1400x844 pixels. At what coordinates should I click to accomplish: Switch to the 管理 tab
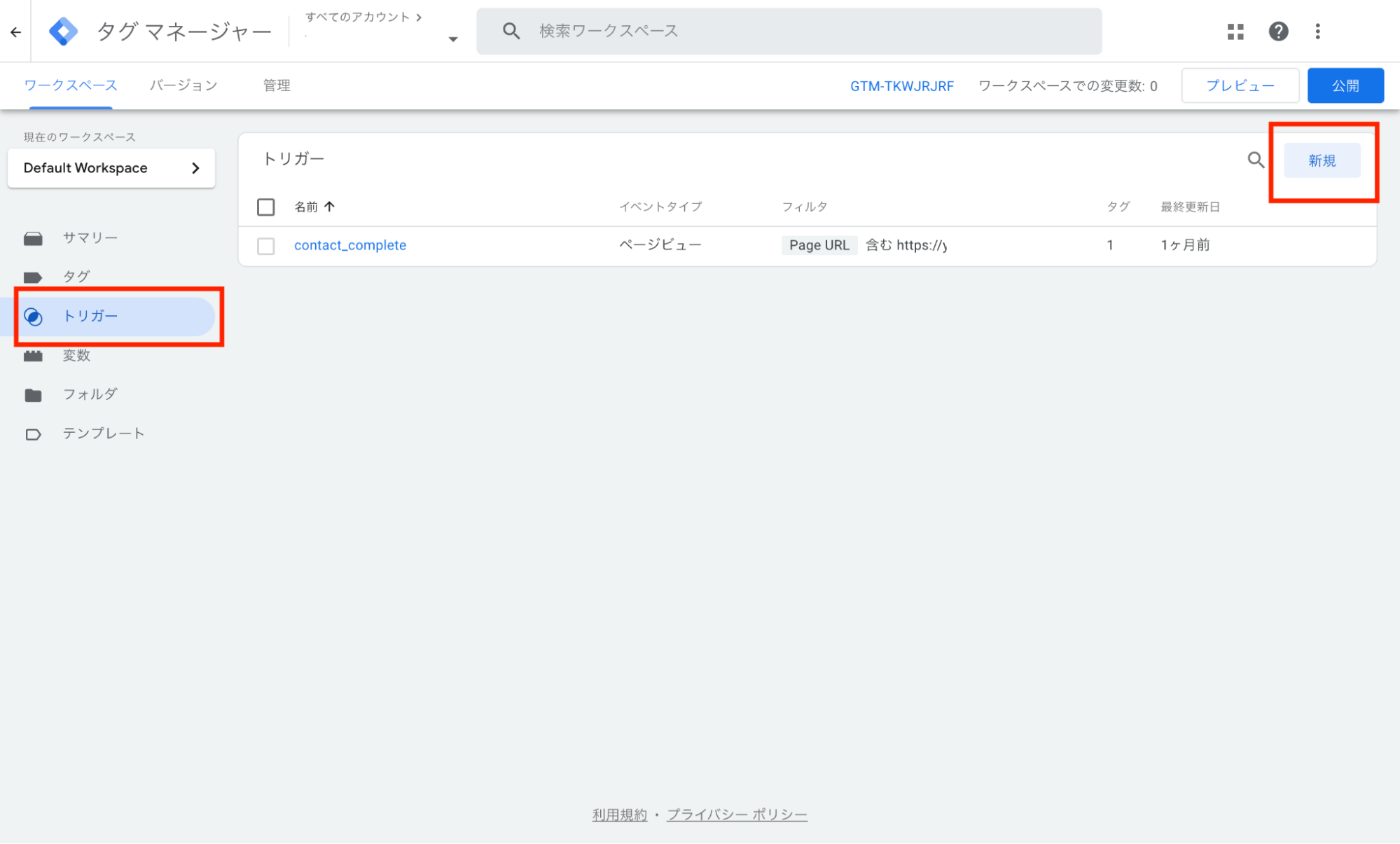coord(277,85)
